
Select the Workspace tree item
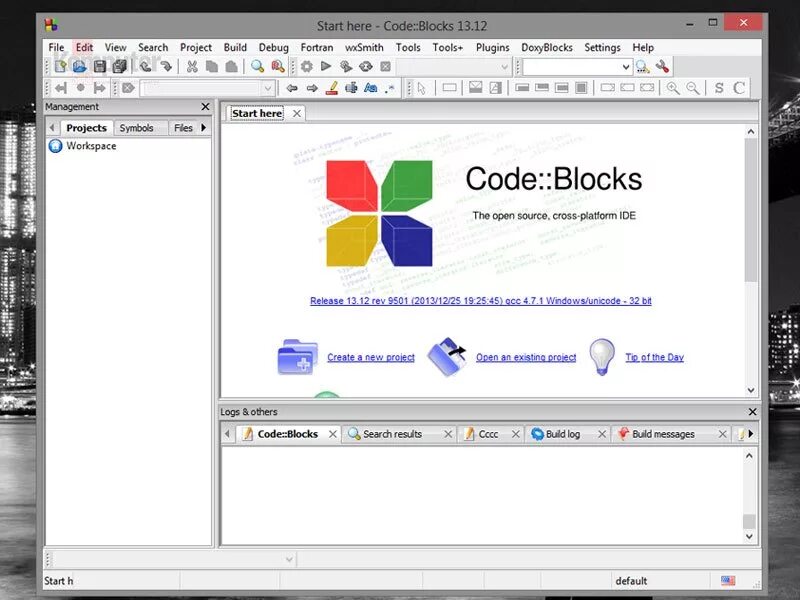click(91, 146)
